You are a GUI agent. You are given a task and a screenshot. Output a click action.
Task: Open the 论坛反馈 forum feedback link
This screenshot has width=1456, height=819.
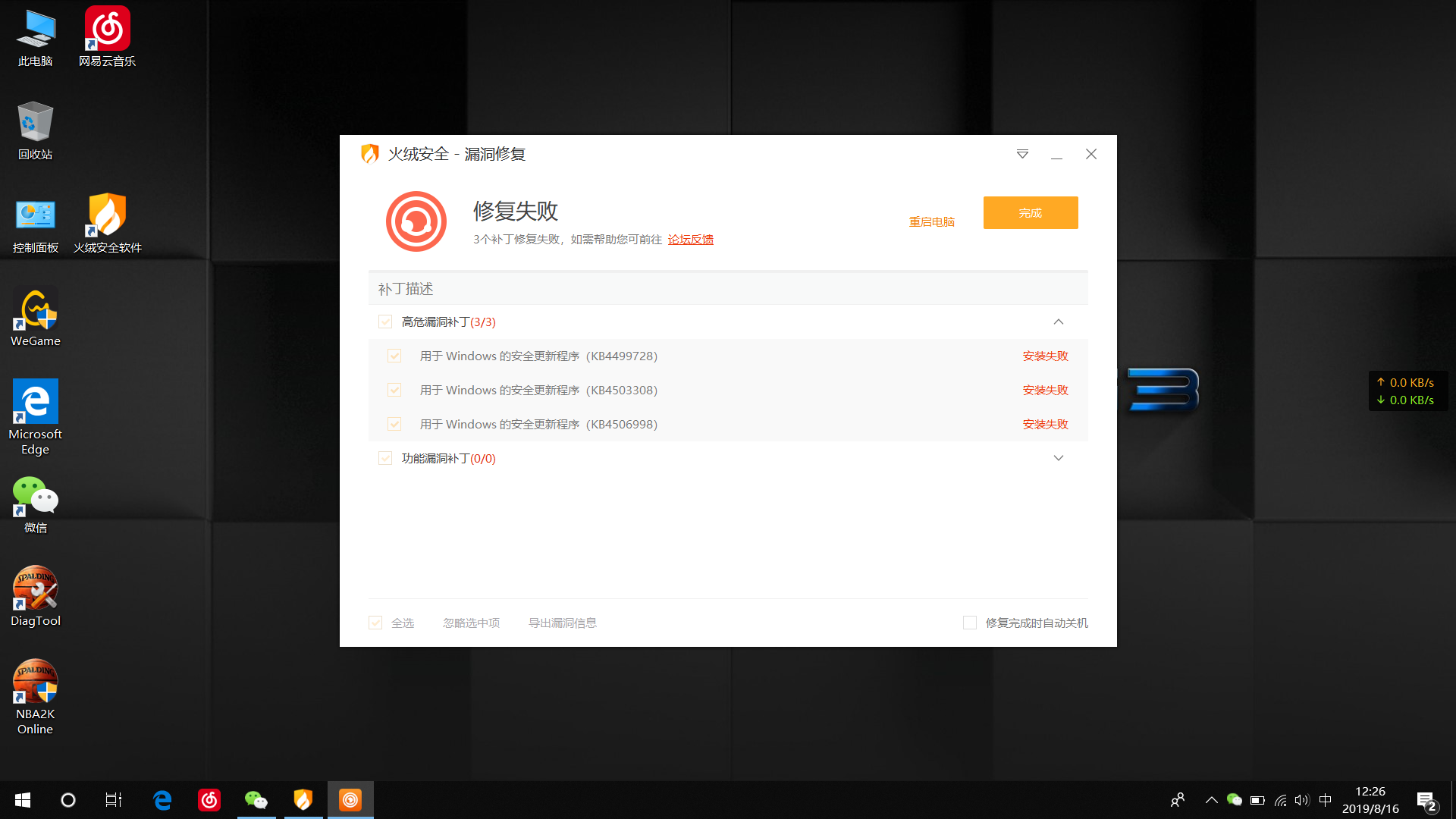(690, 239)
